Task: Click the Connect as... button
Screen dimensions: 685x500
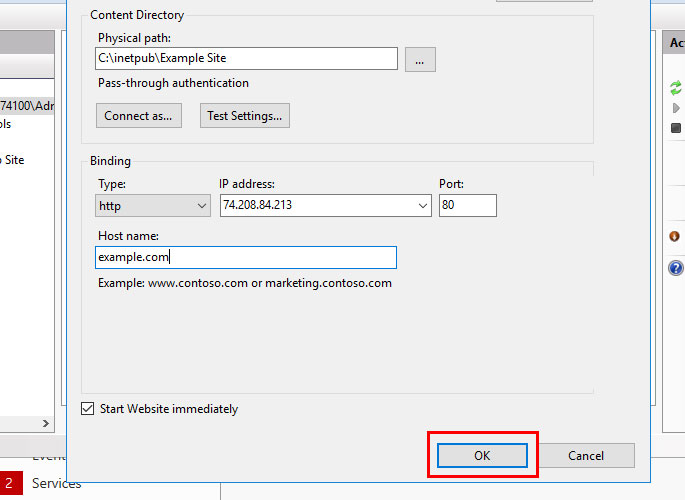Action: (139, 116)
